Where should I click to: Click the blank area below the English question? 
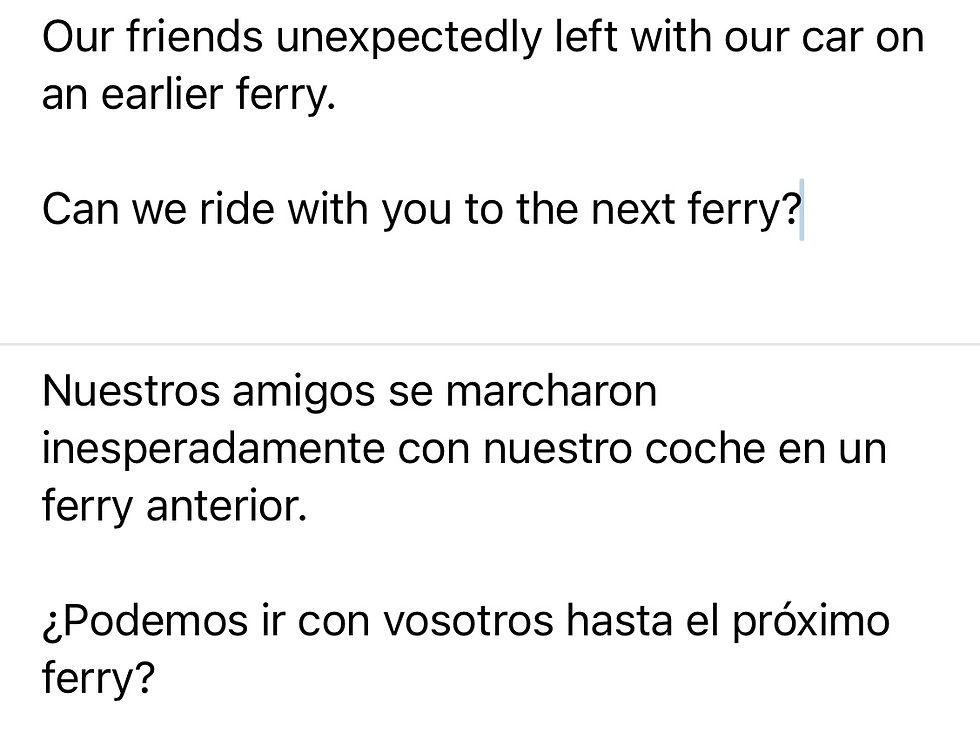coord(480,285)
